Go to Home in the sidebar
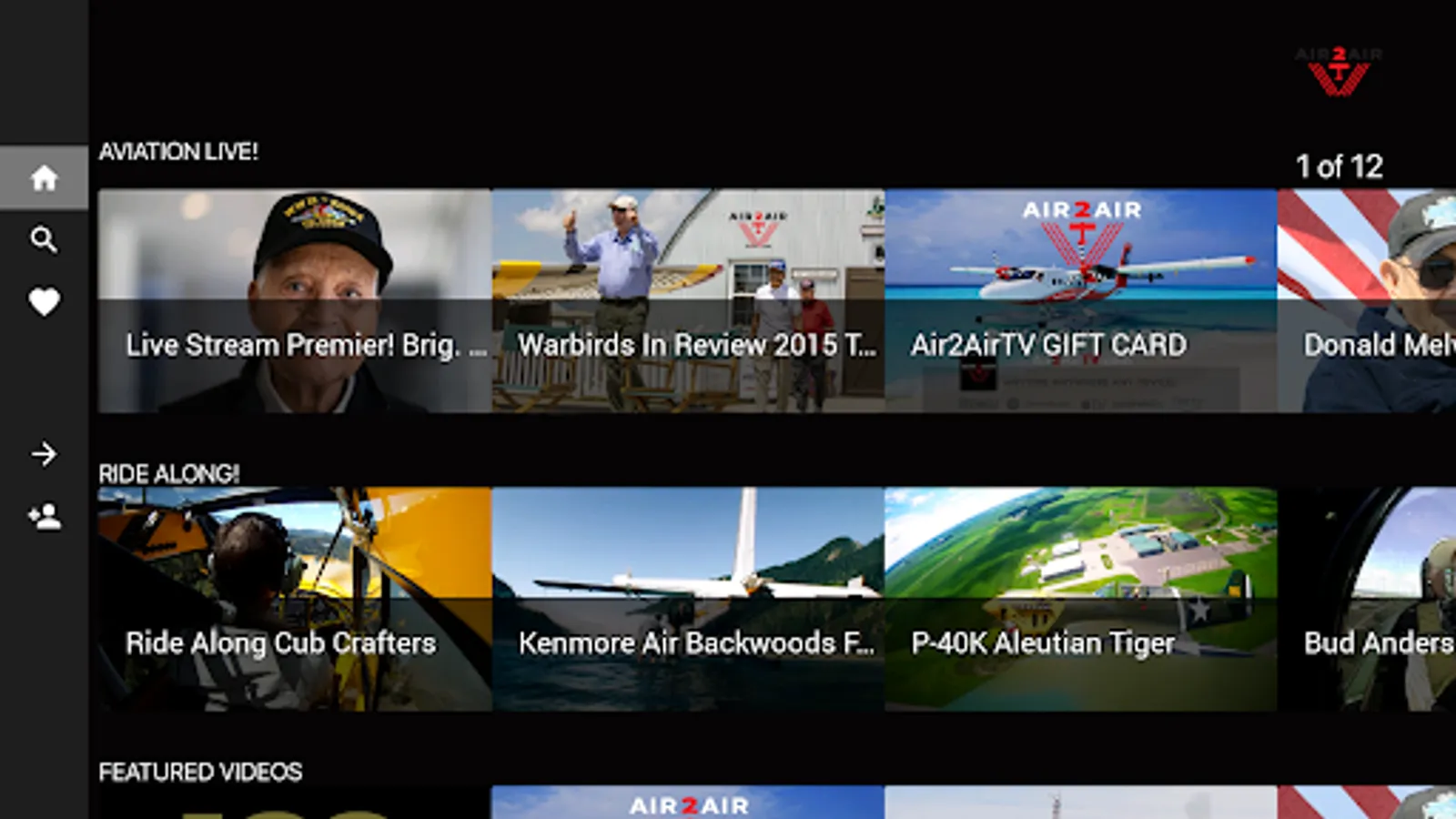Image resolution: width=1456 pixels, height=819 pixels. pyautogui.click(x=44, y=177)
